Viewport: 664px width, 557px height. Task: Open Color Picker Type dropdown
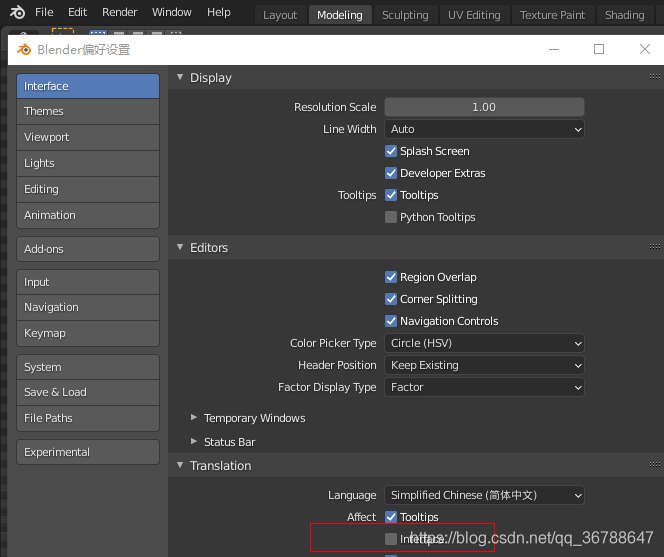[484, 343]
